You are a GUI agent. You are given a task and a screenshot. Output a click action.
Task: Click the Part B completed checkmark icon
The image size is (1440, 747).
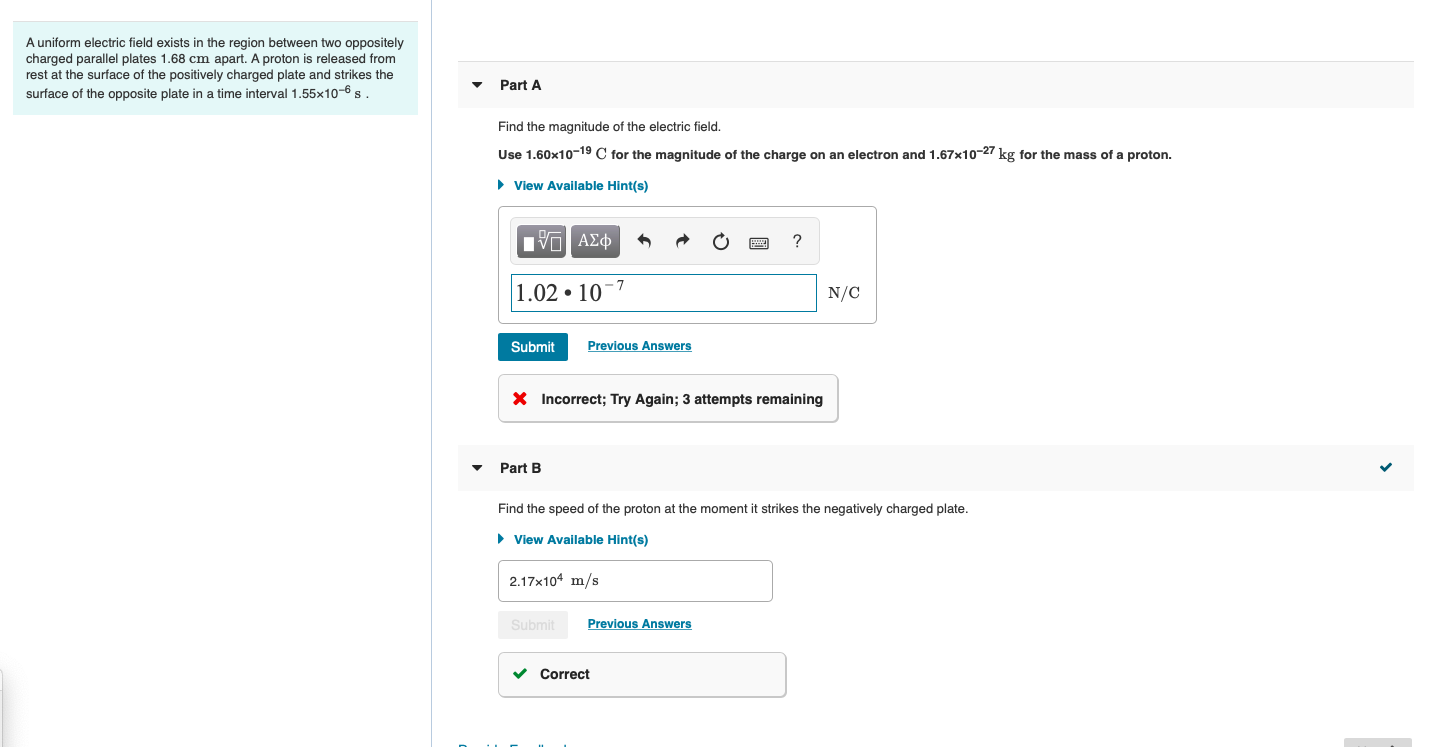click(x=1385, y=467)
